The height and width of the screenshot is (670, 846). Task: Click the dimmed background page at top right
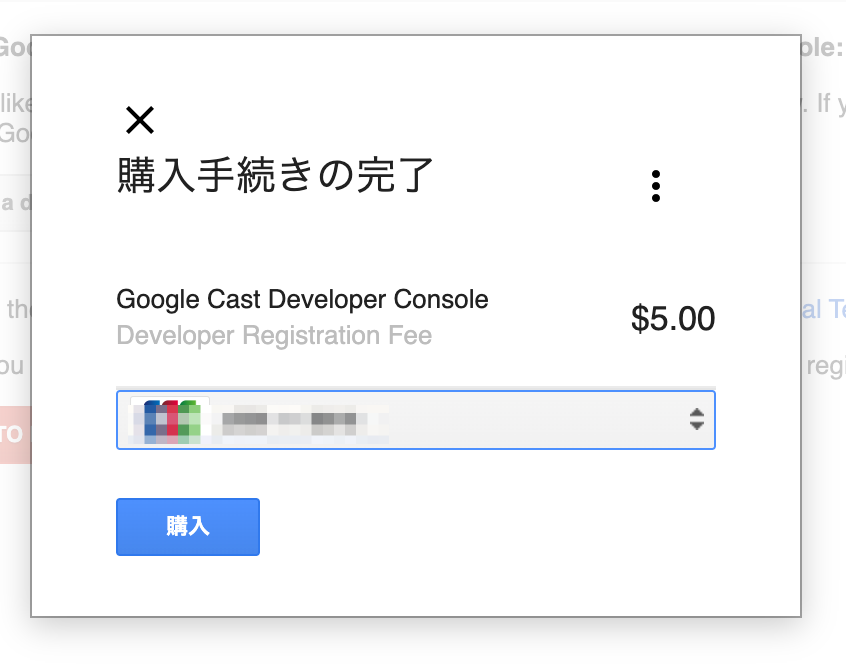coord(823,16)
